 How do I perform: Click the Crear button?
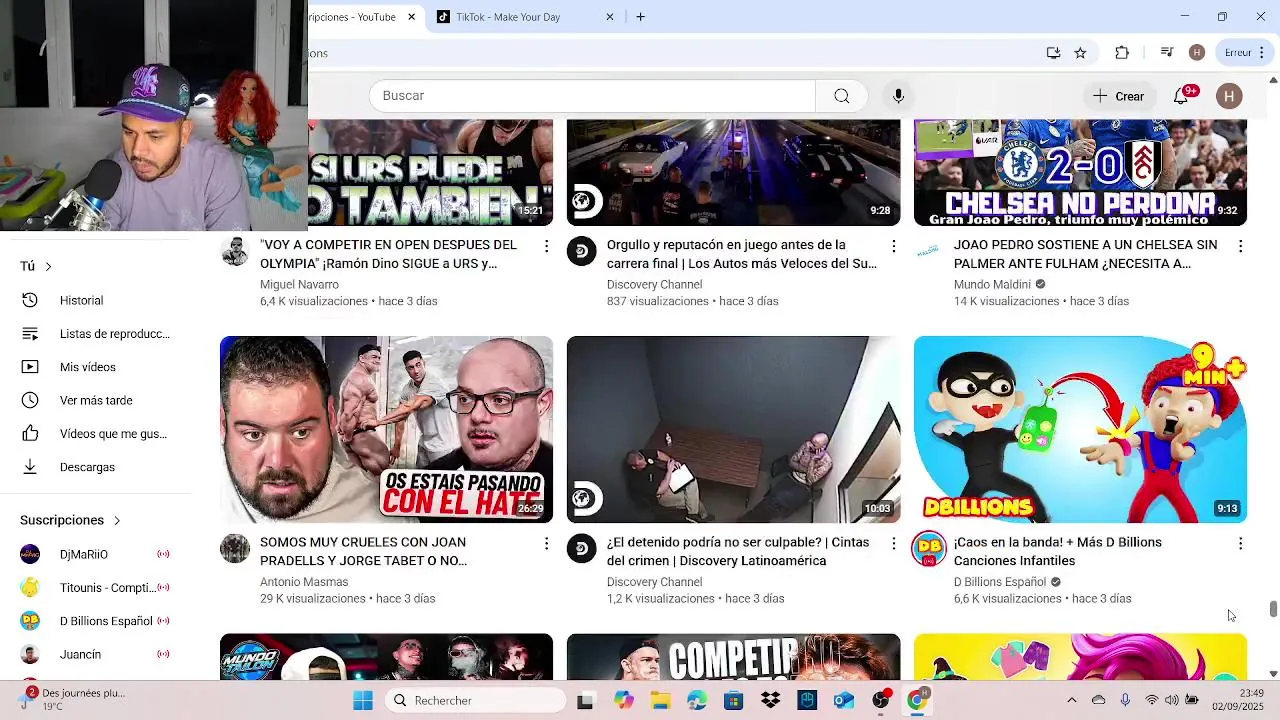pyautogui.click(x=1118, y=96)
